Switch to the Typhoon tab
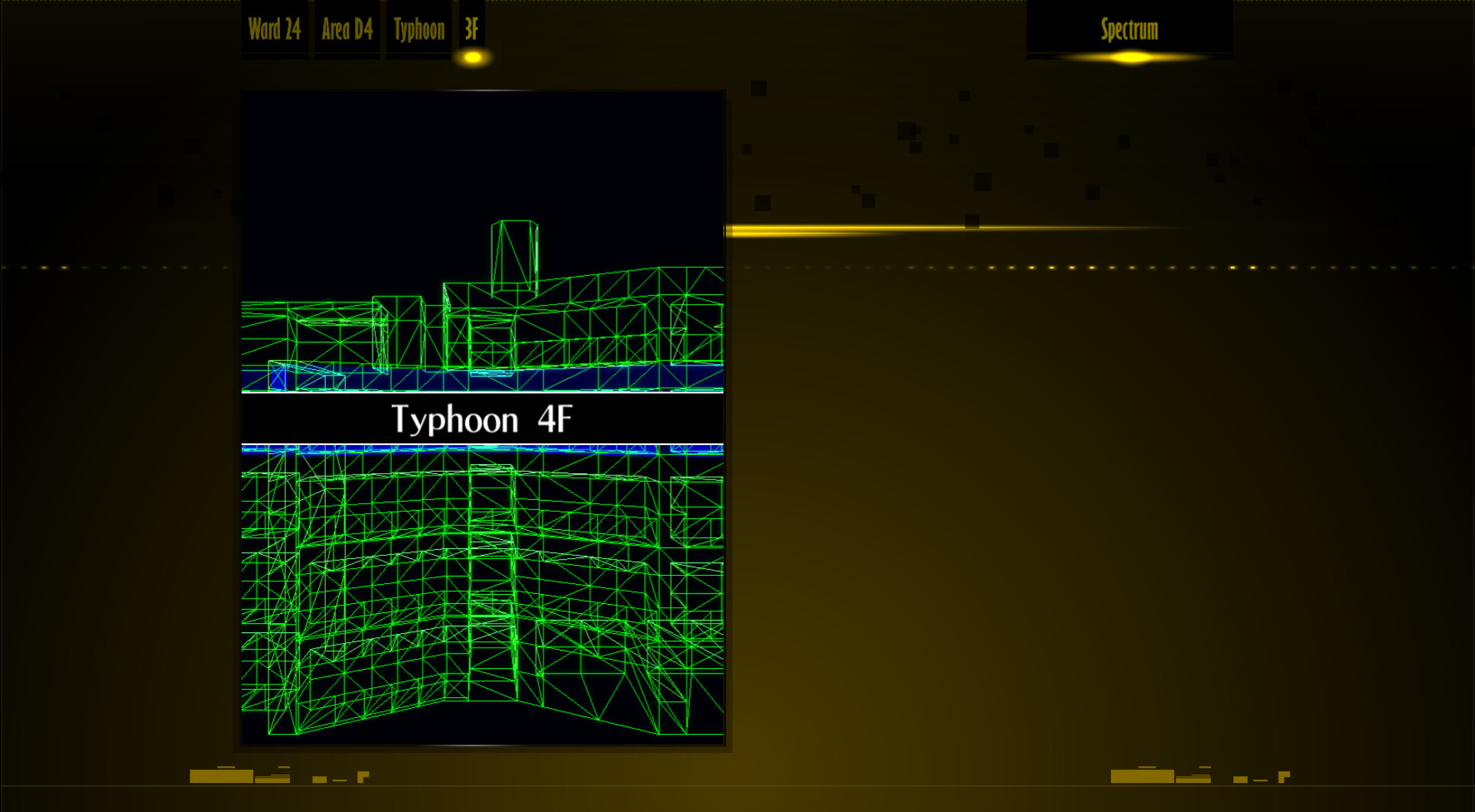1475x812 pixels. pos(418,30)
